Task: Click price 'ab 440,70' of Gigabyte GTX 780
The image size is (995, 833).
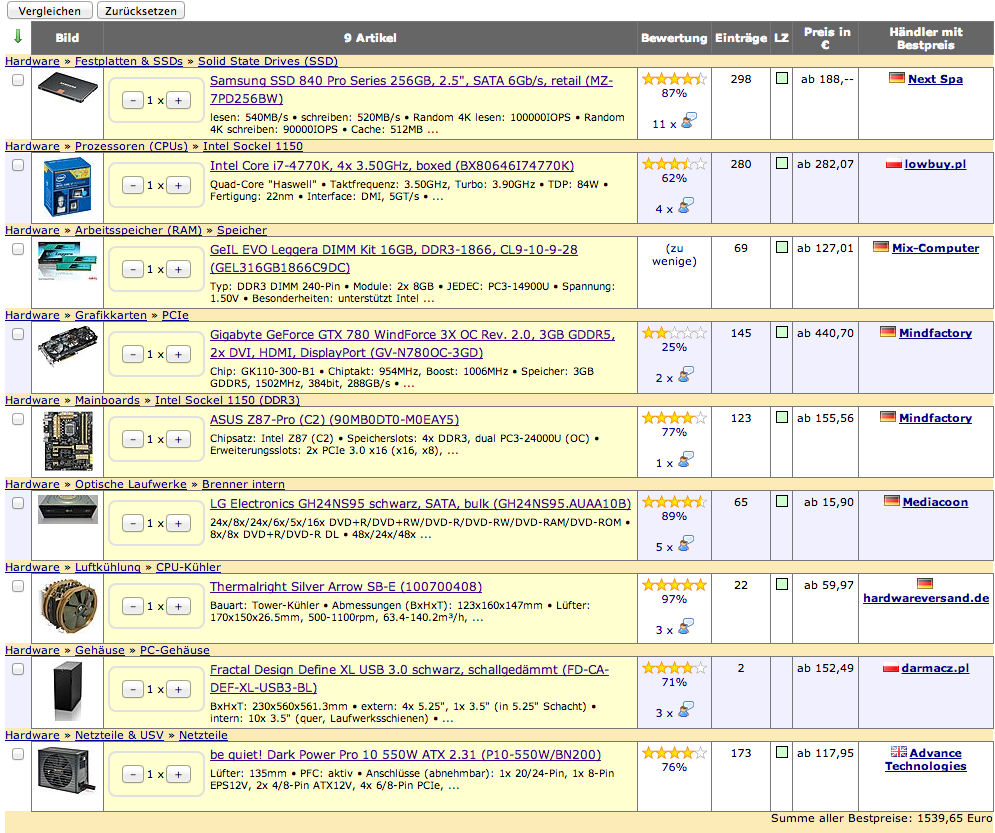Action: [x=825, y=333]
